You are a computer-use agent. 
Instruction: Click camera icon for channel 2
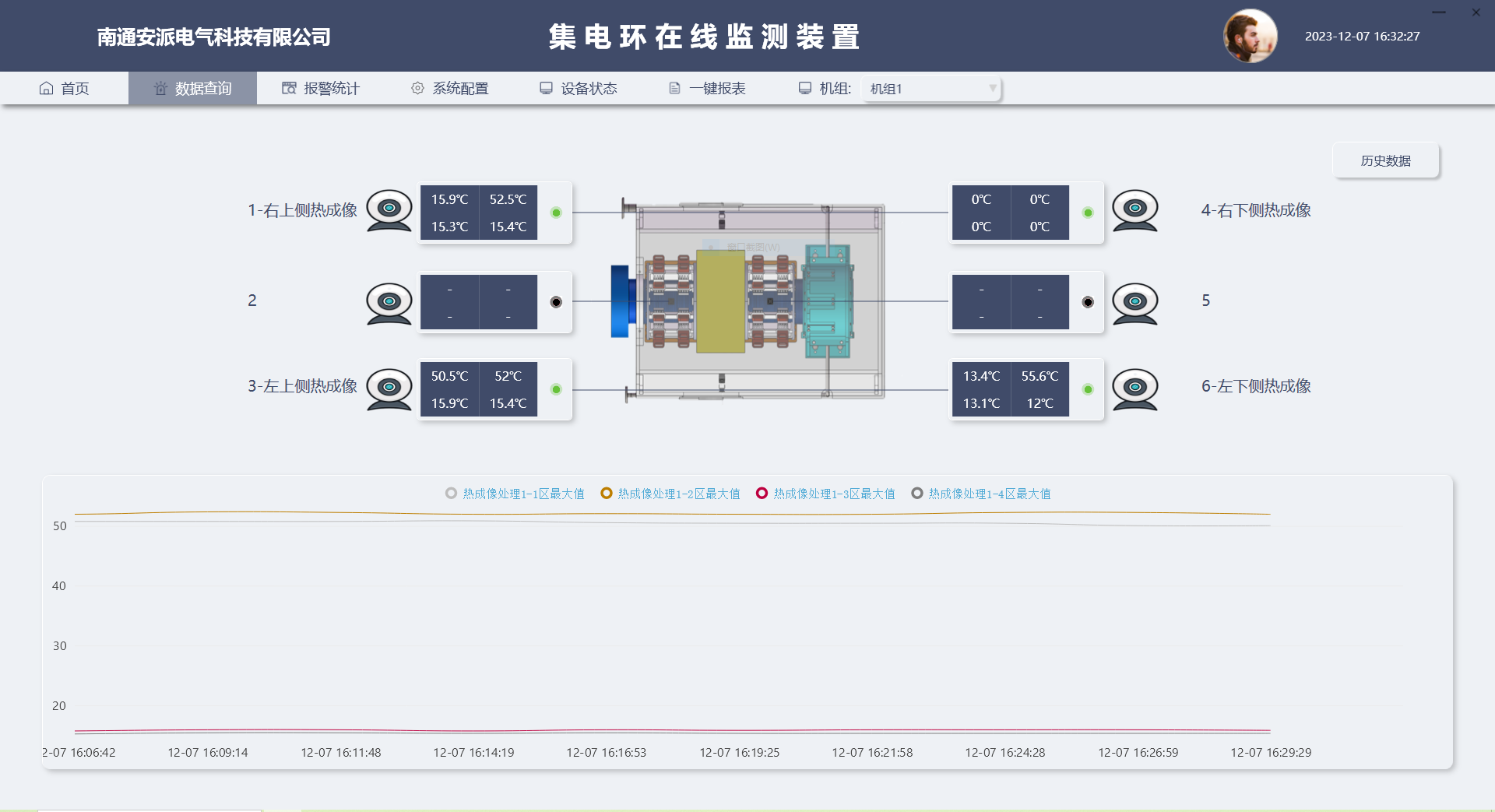tap(389, 304)
